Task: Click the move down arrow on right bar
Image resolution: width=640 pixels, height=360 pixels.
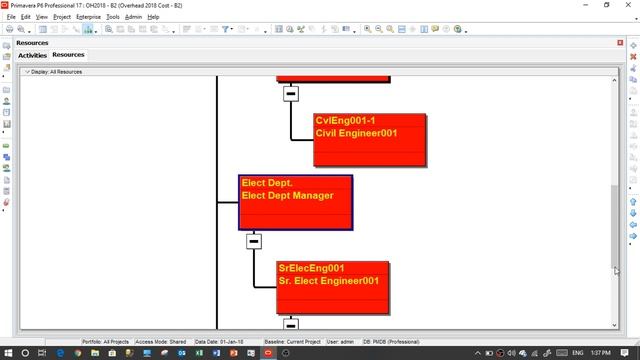Action: pos(633,213)
